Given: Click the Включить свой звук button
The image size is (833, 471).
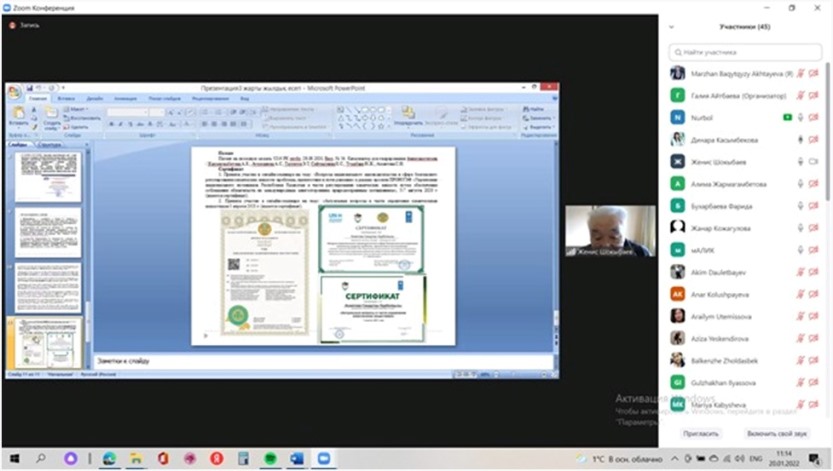Looking at the screenshot, I should 776,433.
